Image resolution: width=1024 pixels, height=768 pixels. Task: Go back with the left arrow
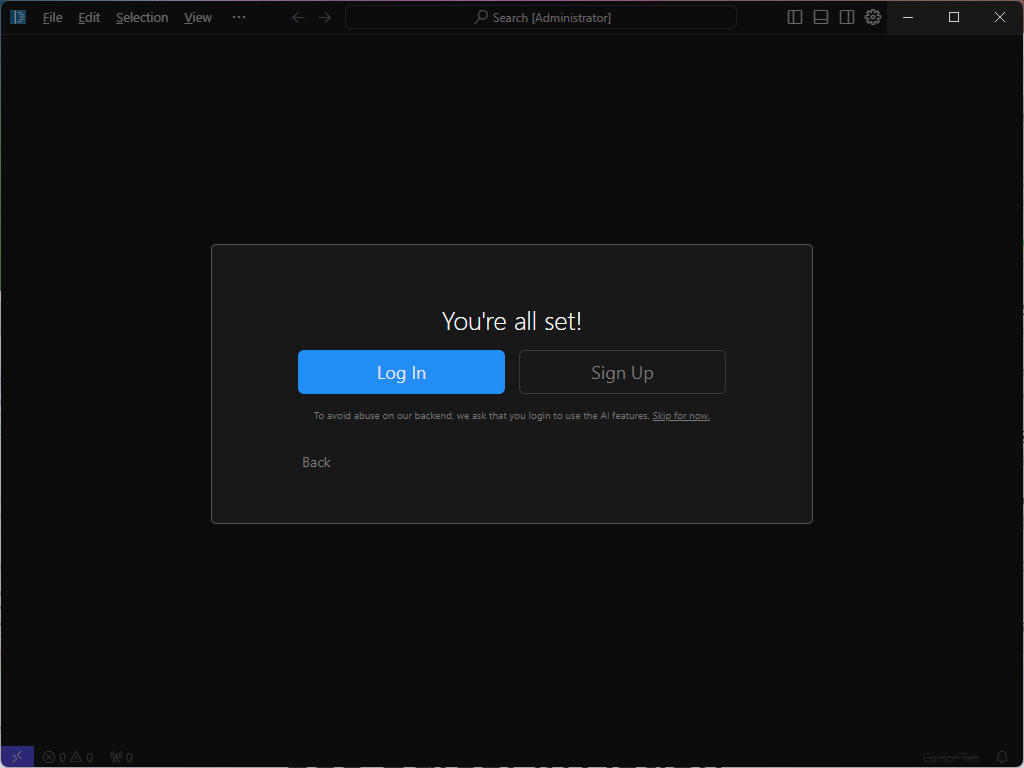click(298, 18)
